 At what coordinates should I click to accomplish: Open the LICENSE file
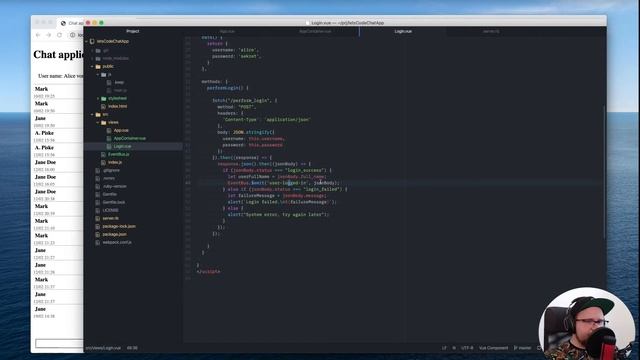[110, 210]
